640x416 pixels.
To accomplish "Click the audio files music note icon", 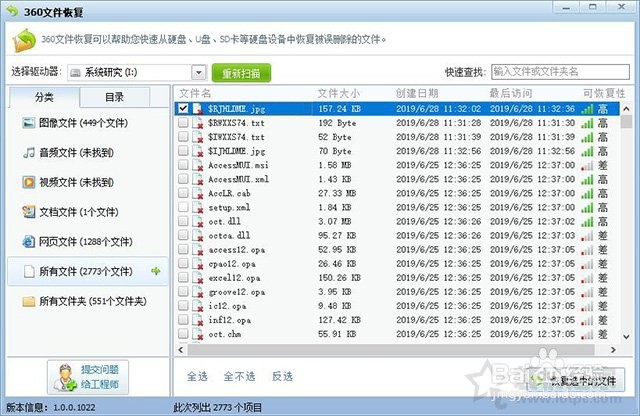I will pyautogui.click(x=29, y=153).
